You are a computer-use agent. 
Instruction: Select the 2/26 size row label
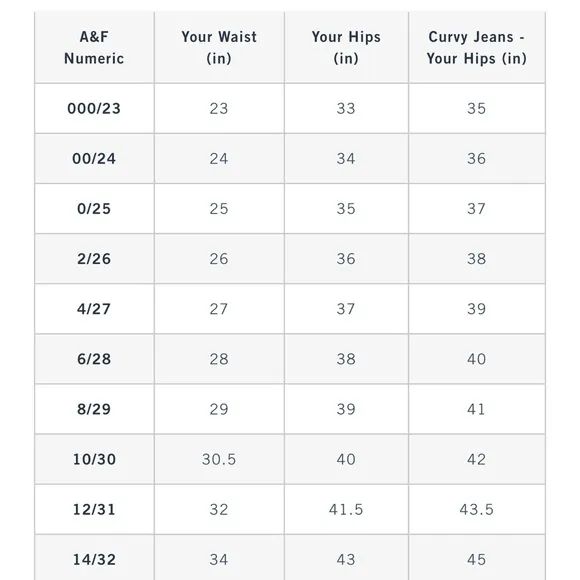94,259
